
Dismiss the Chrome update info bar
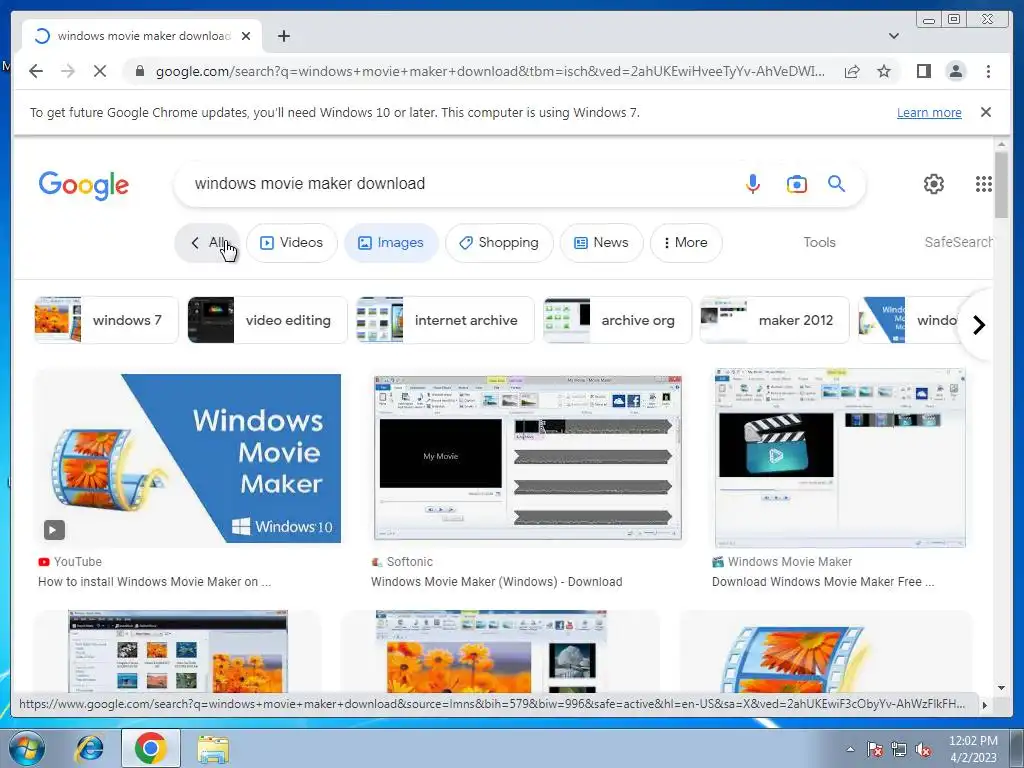pyautogui.click(x=986, y=112)
